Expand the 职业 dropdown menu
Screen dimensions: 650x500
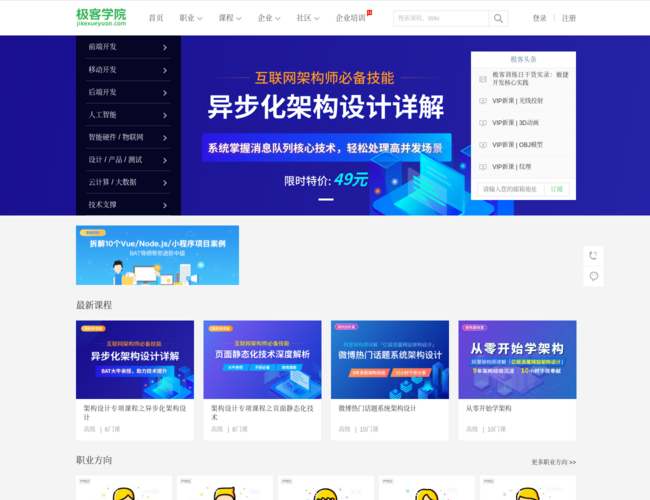tap(191, 18)
